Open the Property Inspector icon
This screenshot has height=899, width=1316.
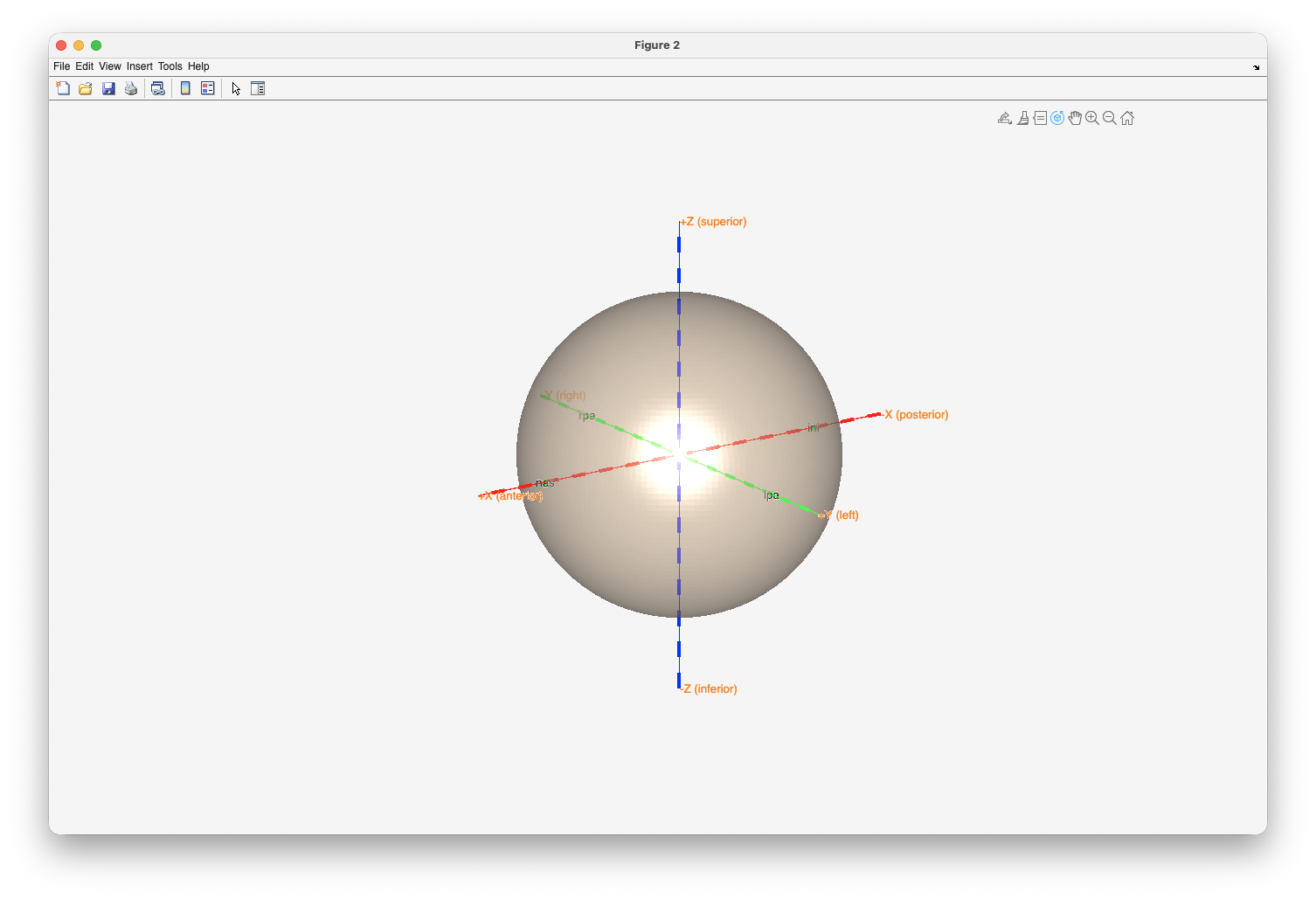pyautogui.click(x=258, y=88)
